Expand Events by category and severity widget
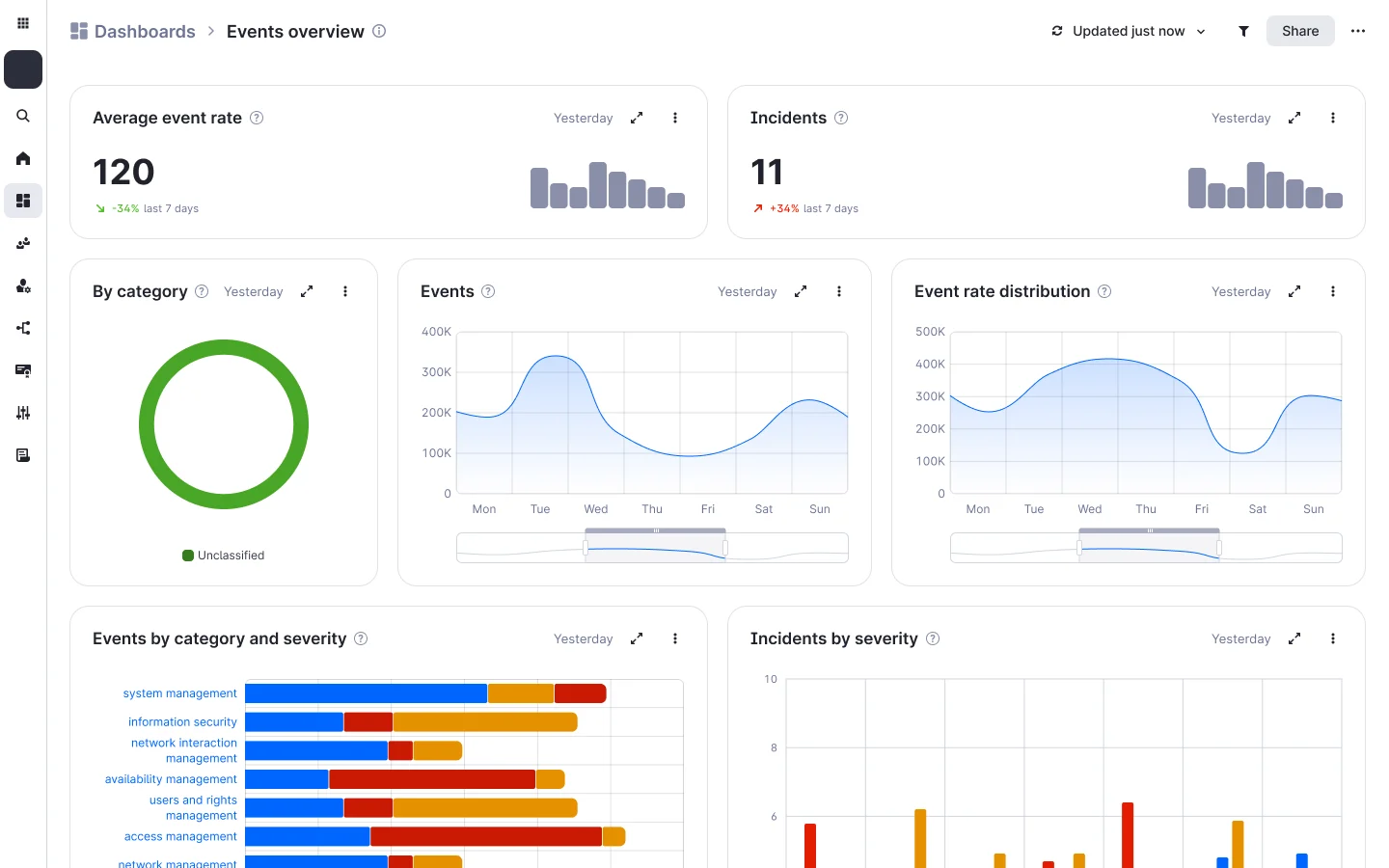The height and width of the screenshot is (868, 1389). tap(637, 638)
